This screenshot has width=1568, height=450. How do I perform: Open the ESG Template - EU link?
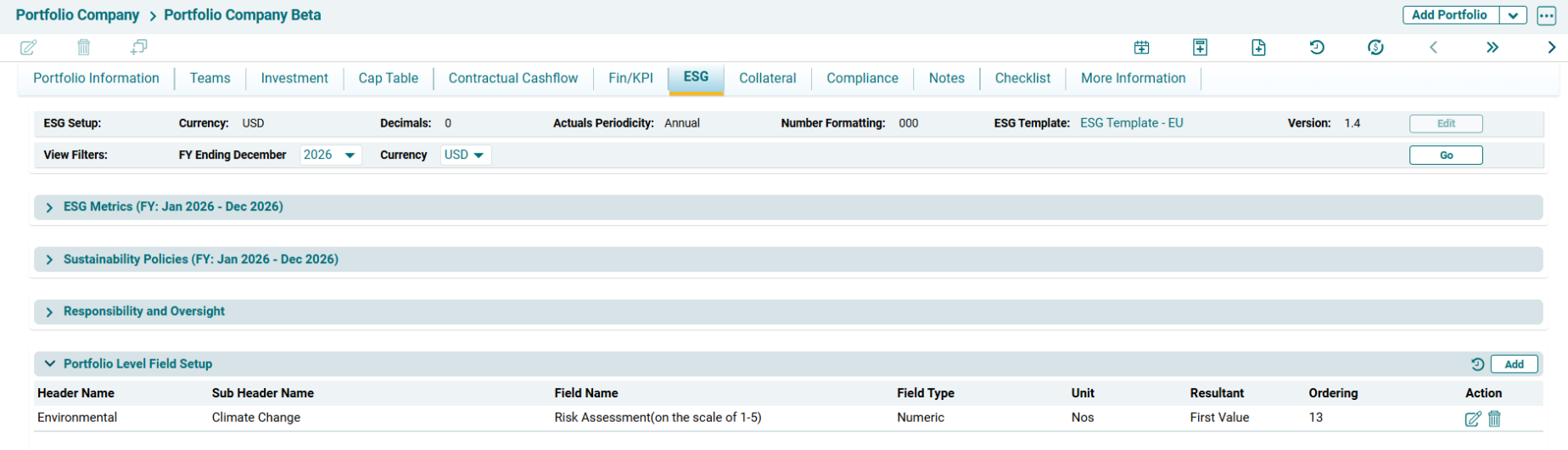tap(1131, 123)
